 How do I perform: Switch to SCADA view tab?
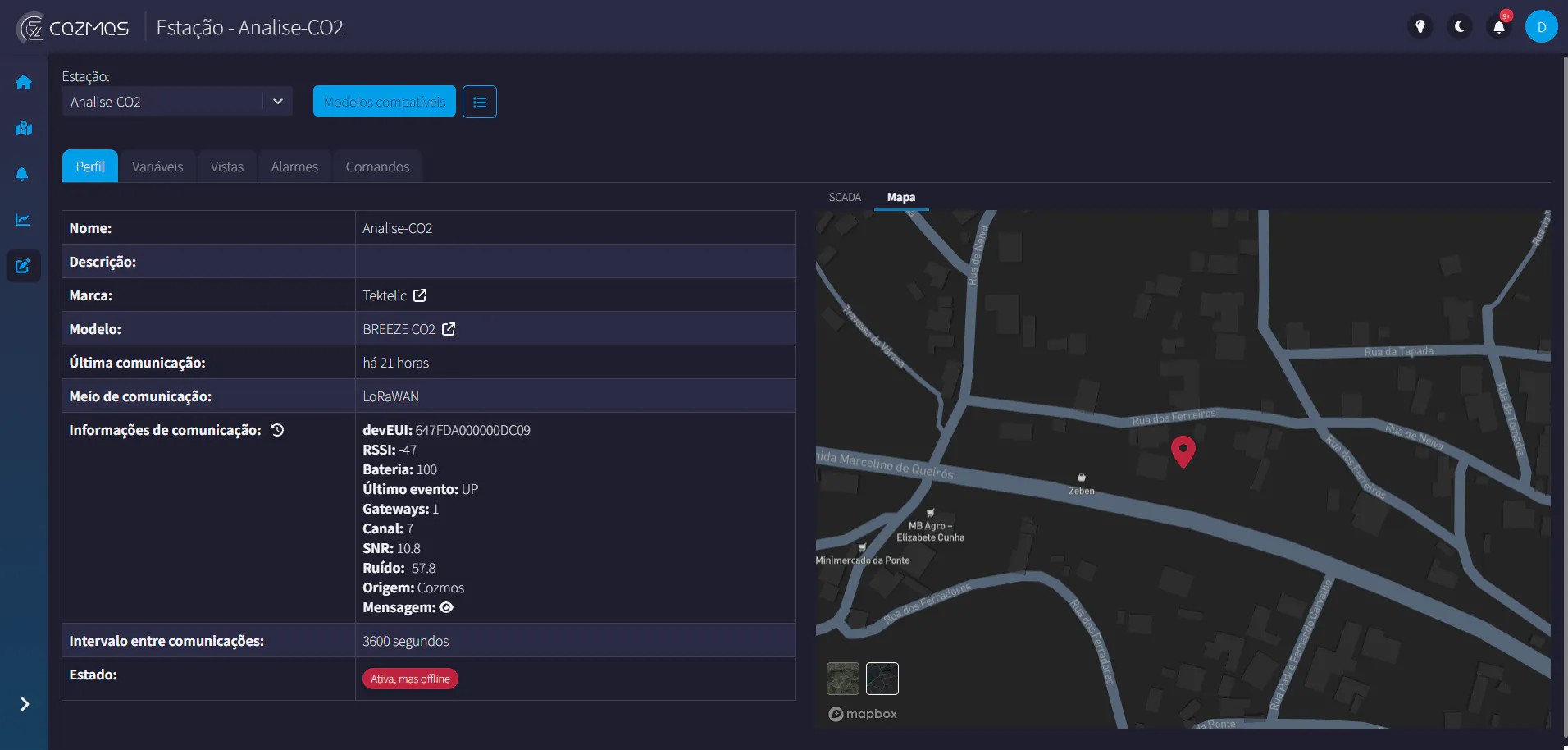845,198
